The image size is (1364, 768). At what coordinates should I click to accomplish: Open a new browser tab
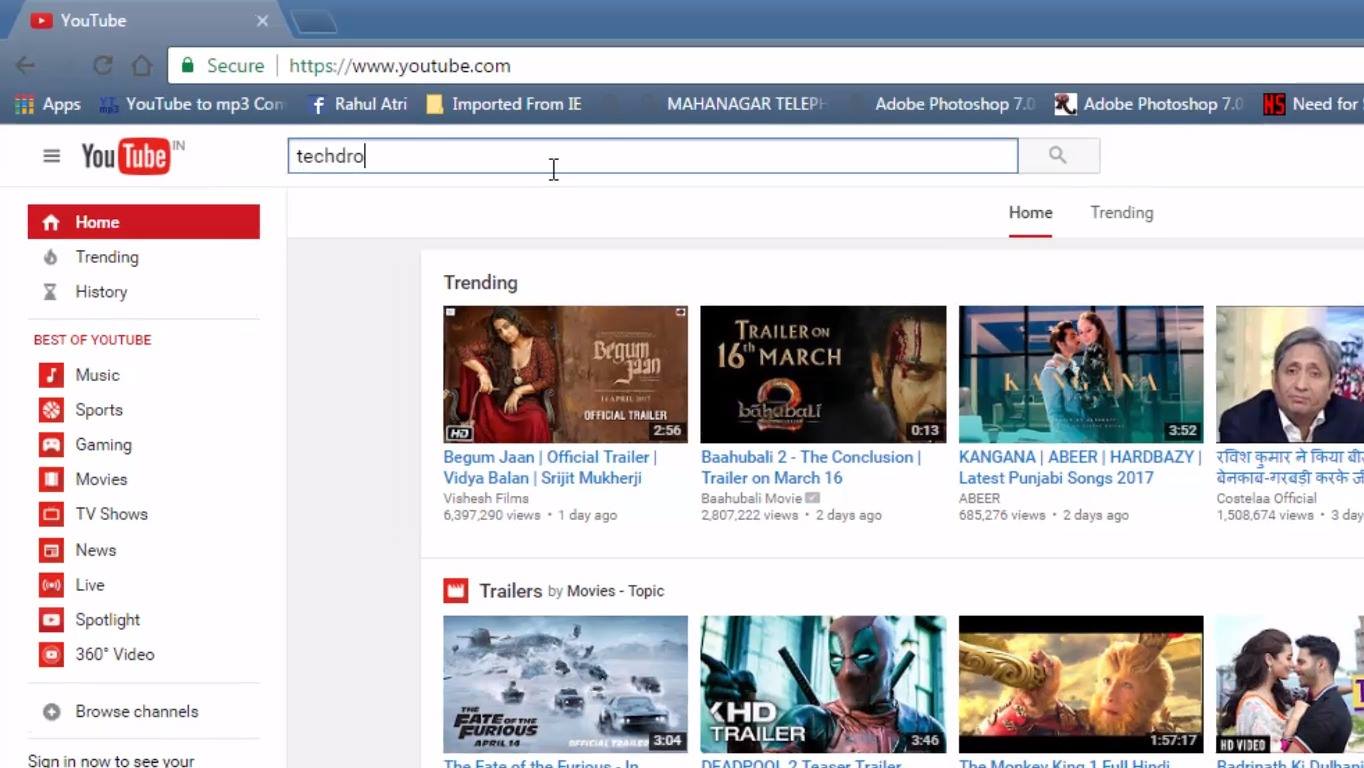click(x=313, y=21)
